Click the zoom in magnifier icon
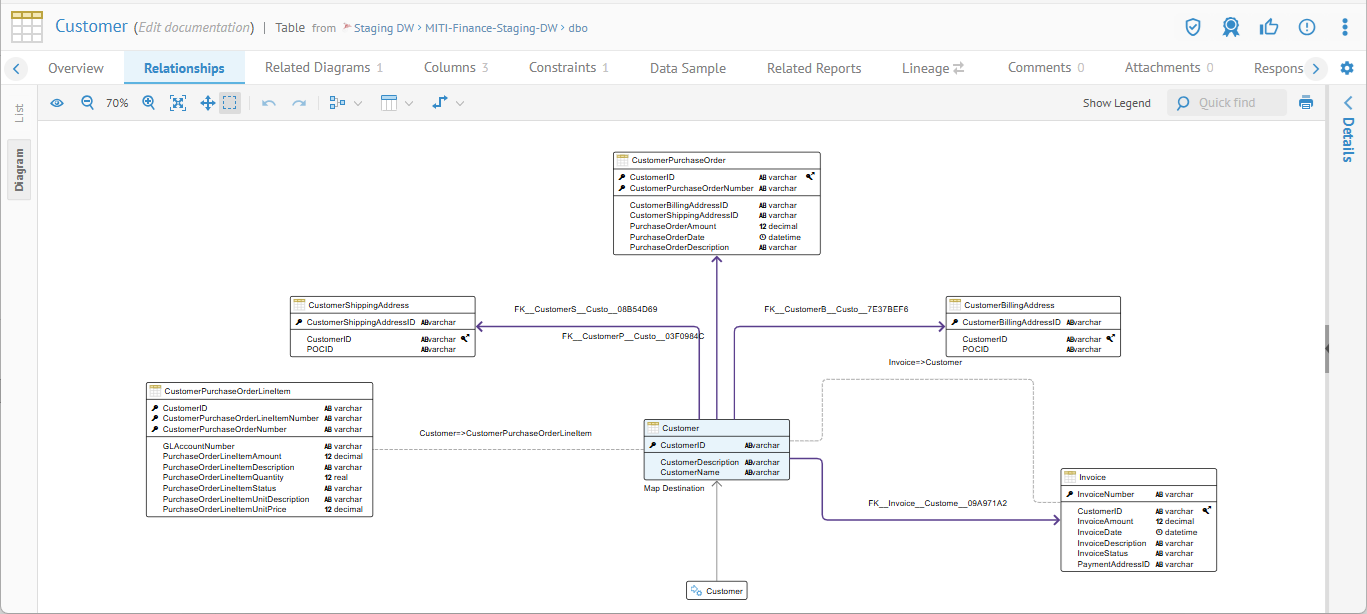The image size is (1367, 614). [x=149, y=103]
